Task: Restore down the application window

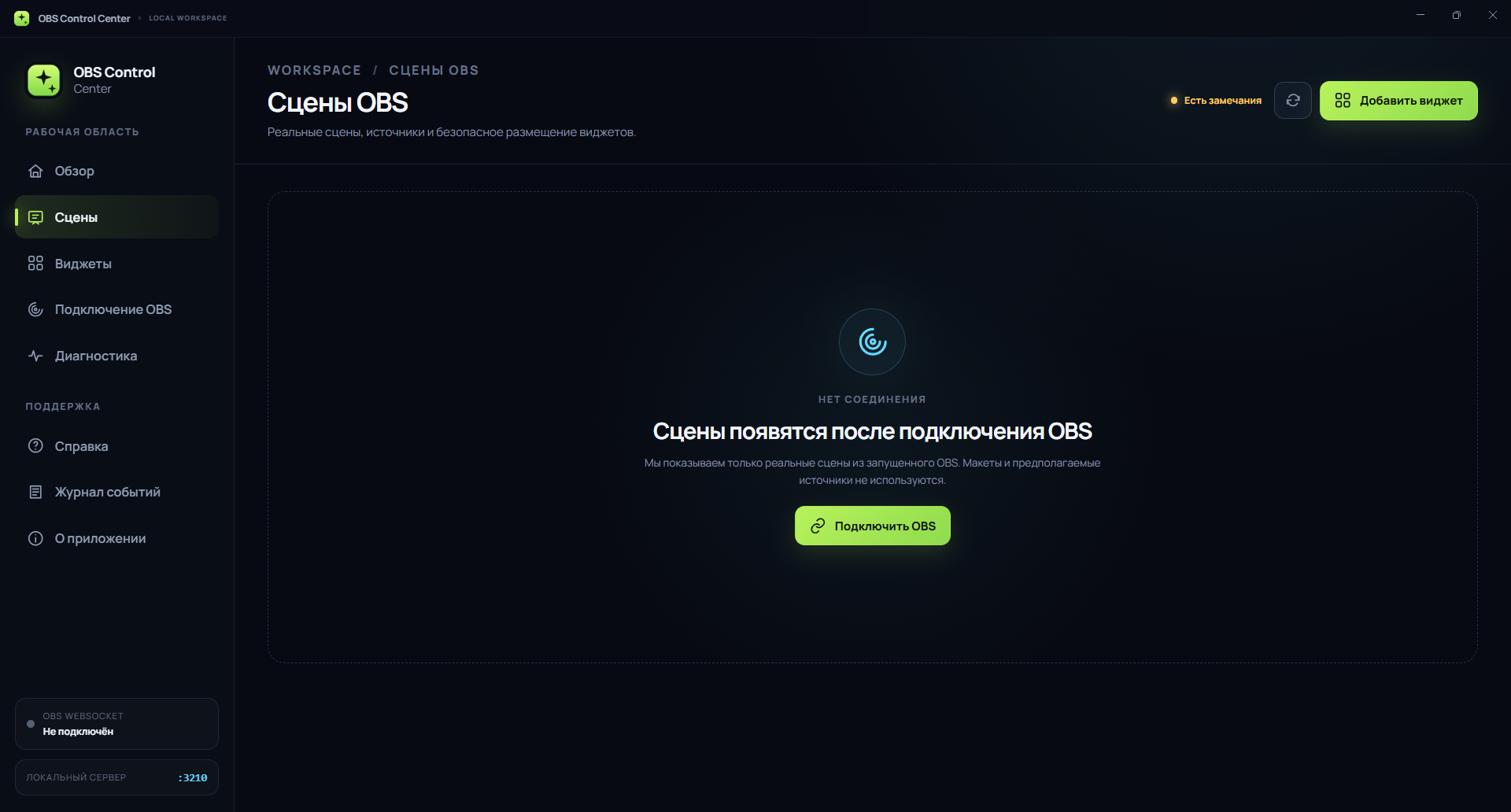Action: [1457, 15]
